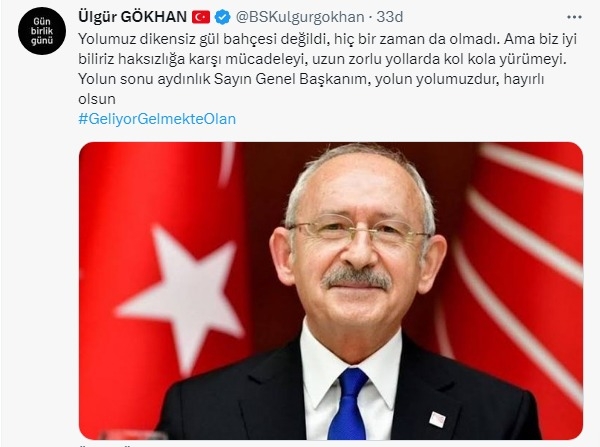The width and height of the screenshot is (600, 447).
Task: Click the blue tie in the photo
Action: (x=348, y=404)
